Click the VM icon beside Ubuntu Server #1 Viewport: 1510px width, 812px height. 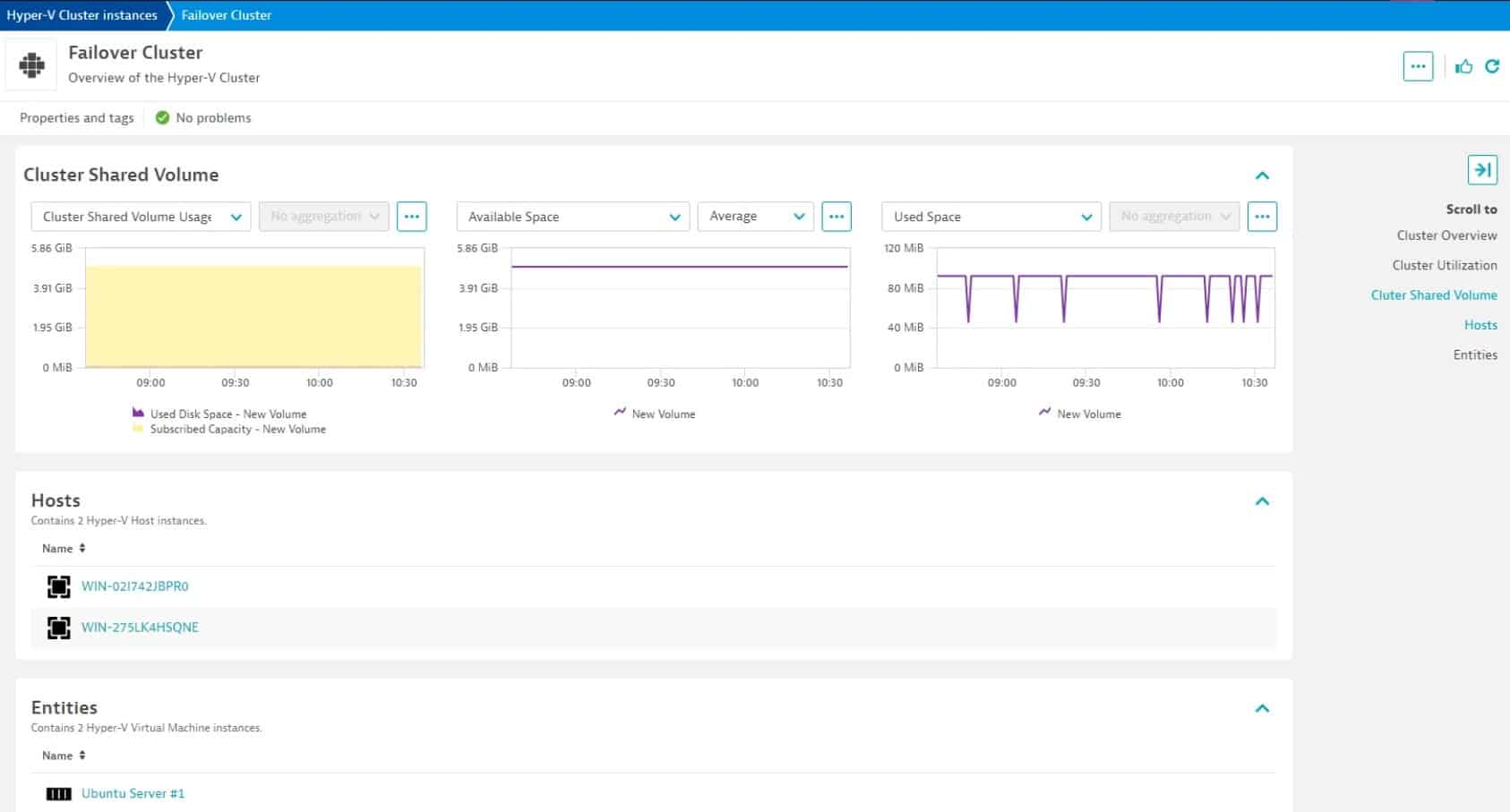click(58, 794)
